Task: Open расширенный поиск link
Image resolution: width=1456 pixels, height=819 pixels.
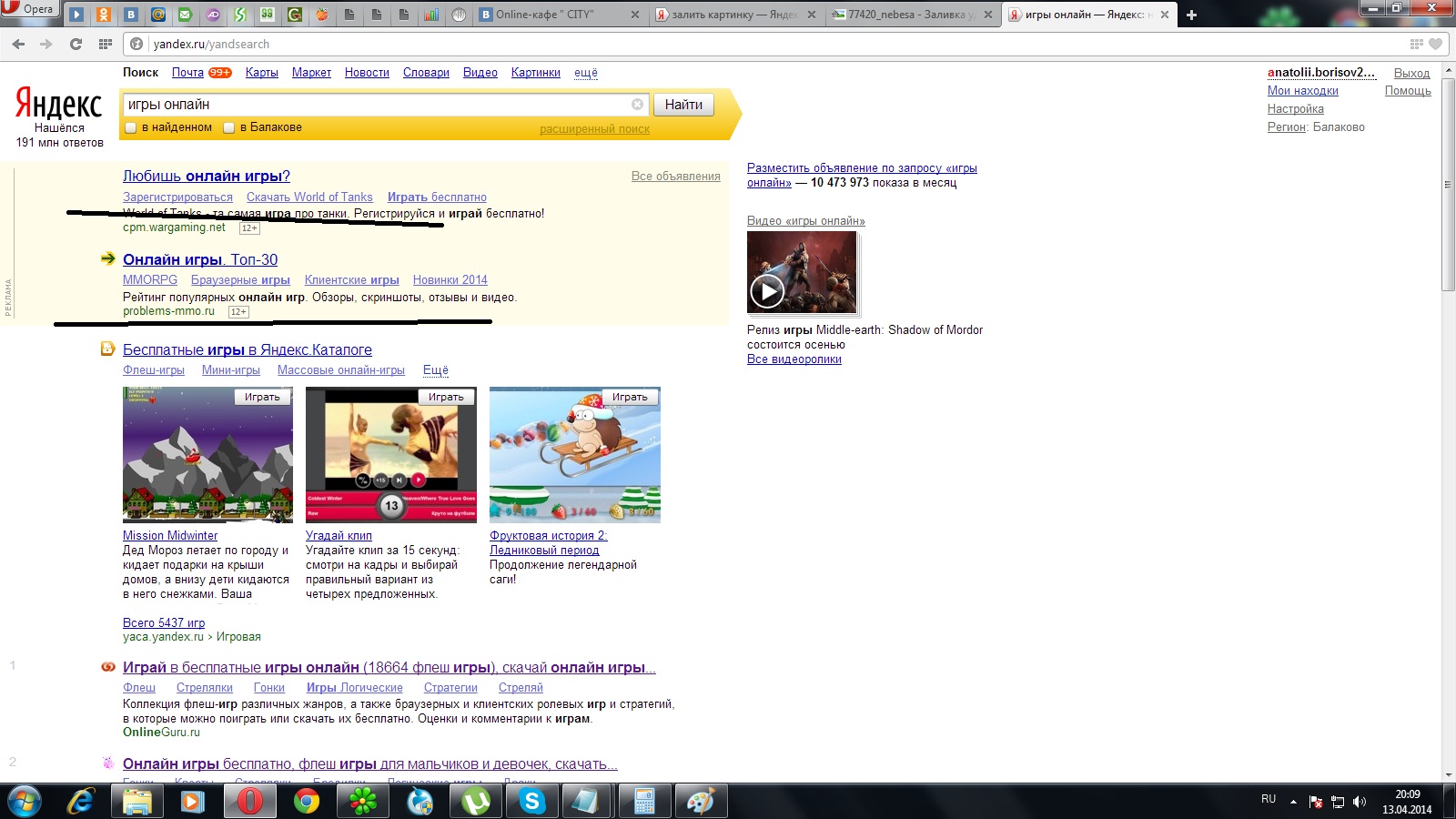Action: point(594,129)
